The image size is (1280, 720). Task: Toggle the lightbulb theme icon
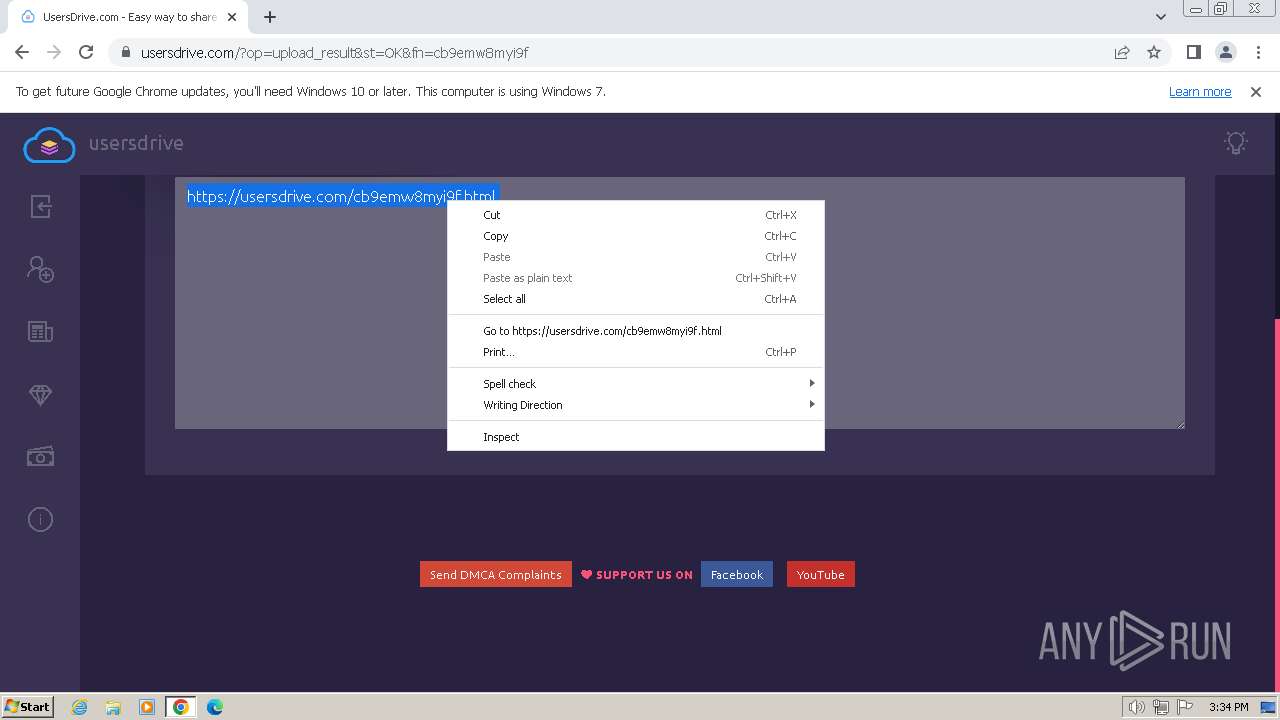1236,143
